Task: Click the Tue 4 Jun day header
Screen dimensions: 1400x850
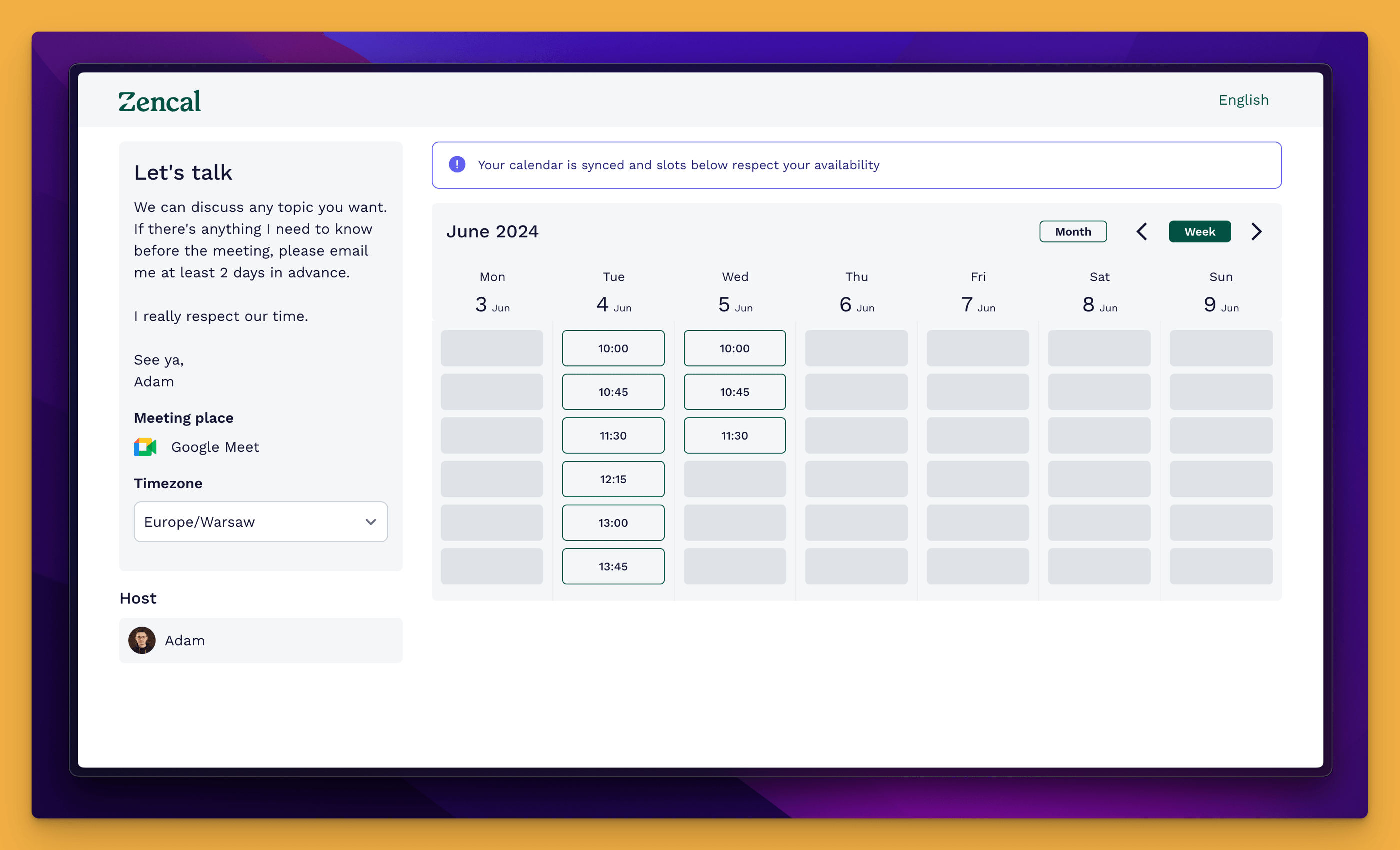Action: 613,293
